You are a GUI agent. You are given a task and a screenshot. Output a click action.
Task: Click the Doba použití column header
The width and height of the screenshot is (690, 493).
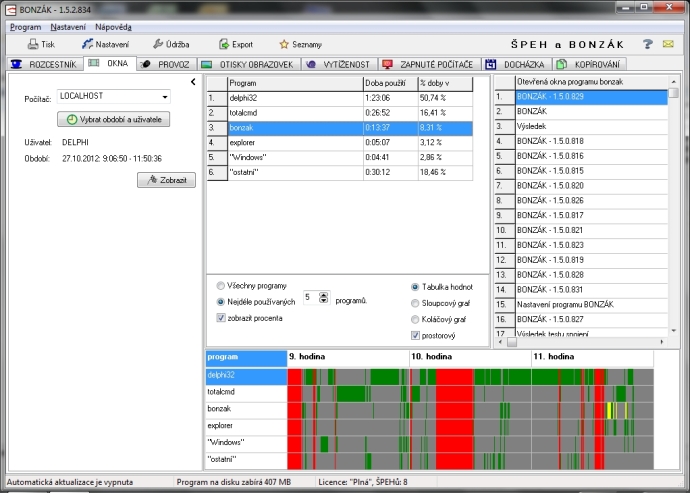point(391,83)
